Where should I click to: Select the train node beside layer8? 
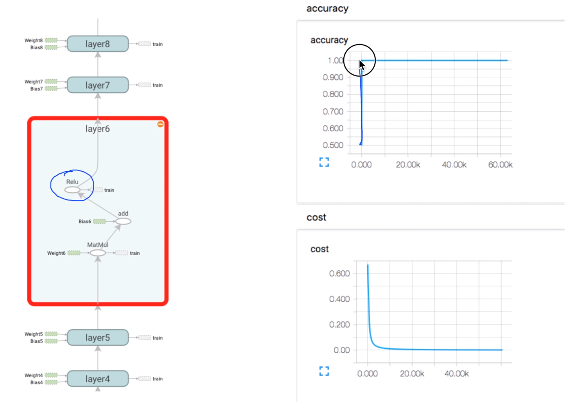tap(144, 44)
